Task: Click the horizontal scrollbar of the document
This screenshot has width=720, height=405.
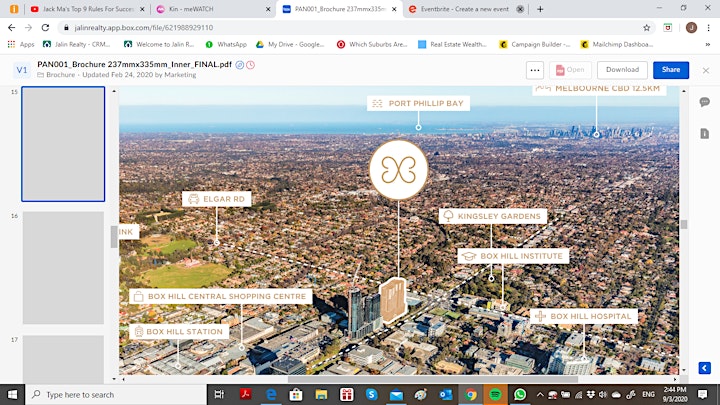Action: [x=433, y=379]
